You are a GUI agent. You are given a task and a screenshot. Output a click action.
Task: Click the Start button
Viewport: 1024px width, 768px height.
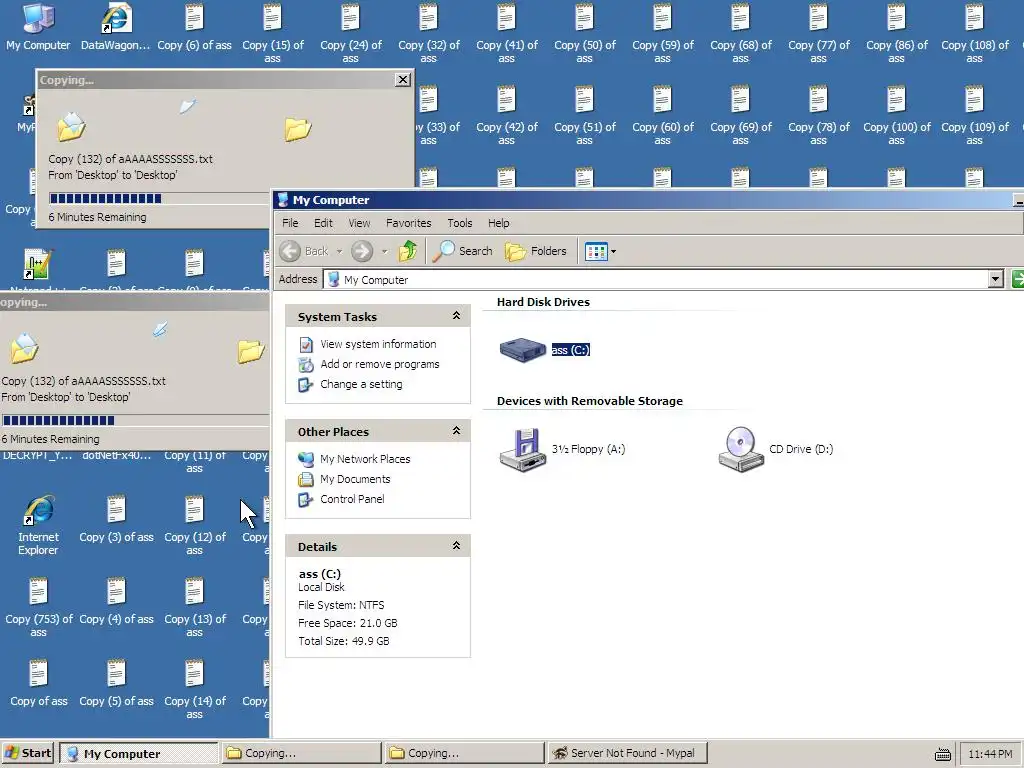27,753
